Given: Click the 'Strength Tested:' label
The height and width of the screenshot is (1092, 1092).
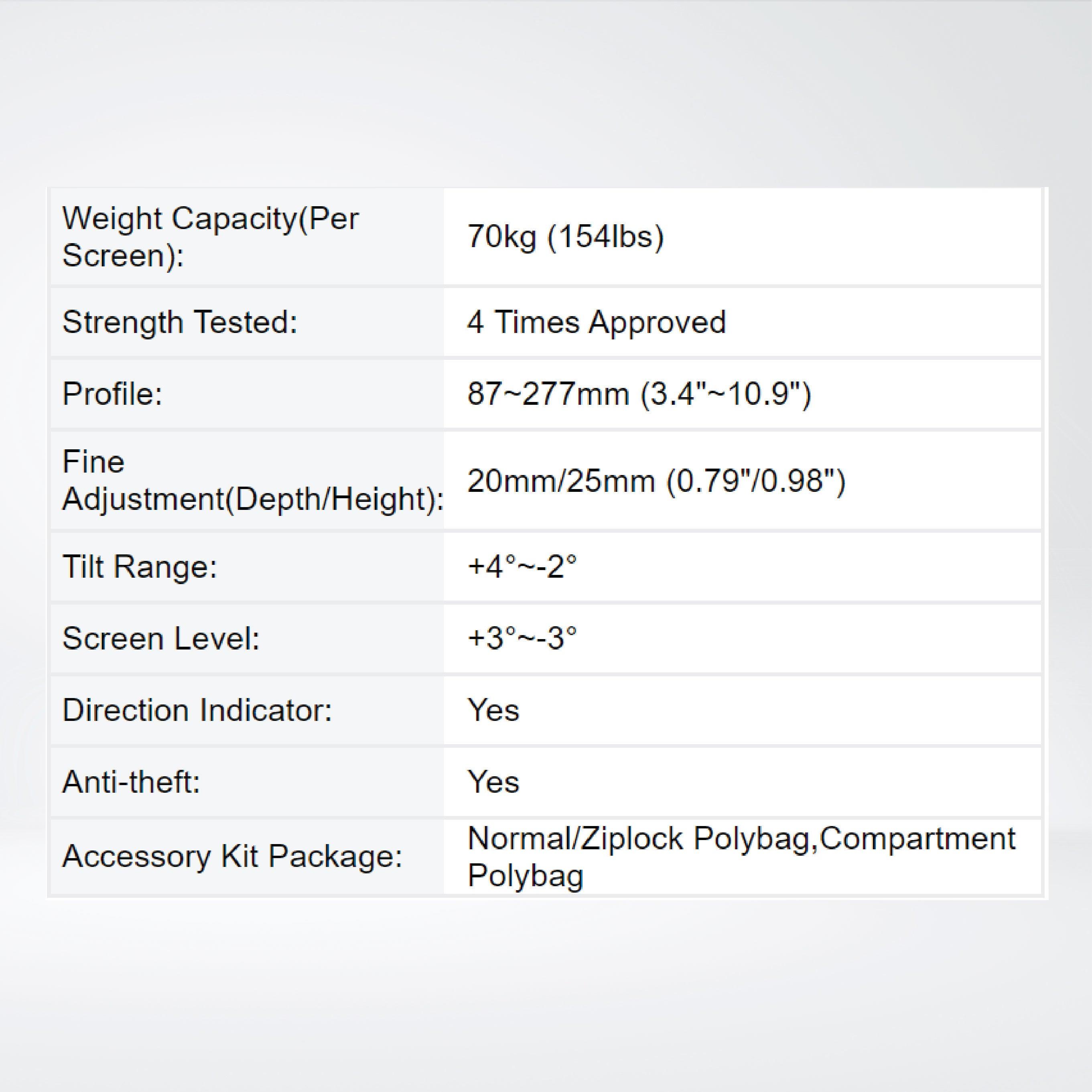Looking at the screenshot, I should (180, 322).
